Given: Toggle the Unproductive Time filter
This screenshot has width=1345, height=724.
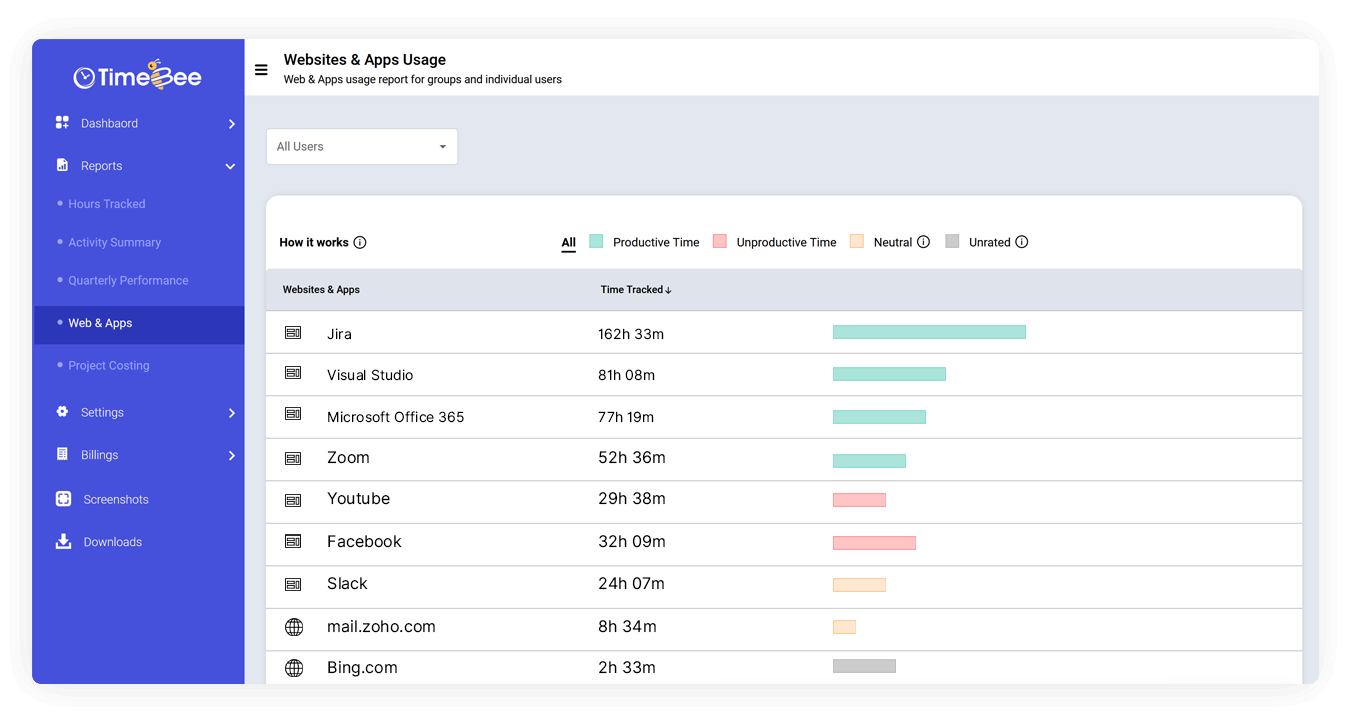Looking at the screenshot, I should 787,242.
